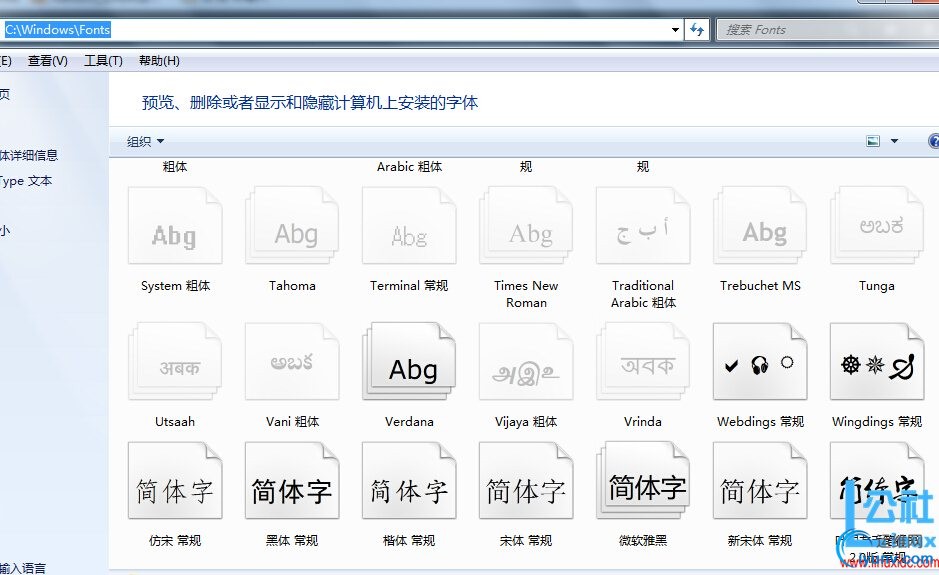Select the 仿宋 常规 font icon
This screenshot has height=575, width=939.
[x=175, y=480]
